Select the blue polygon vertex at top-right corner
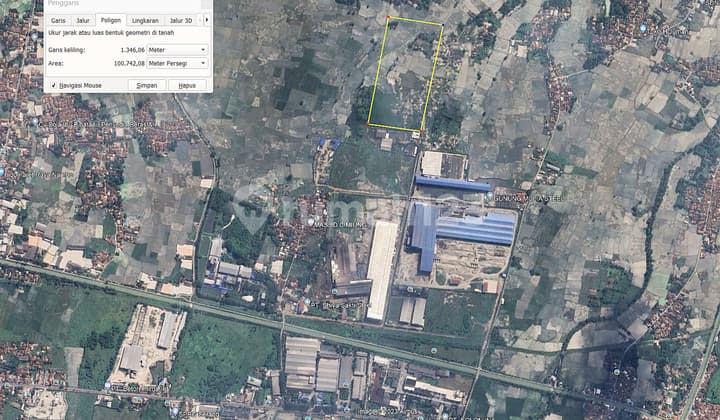This screenshot has height=420, width=720. [x=443, y=25]
